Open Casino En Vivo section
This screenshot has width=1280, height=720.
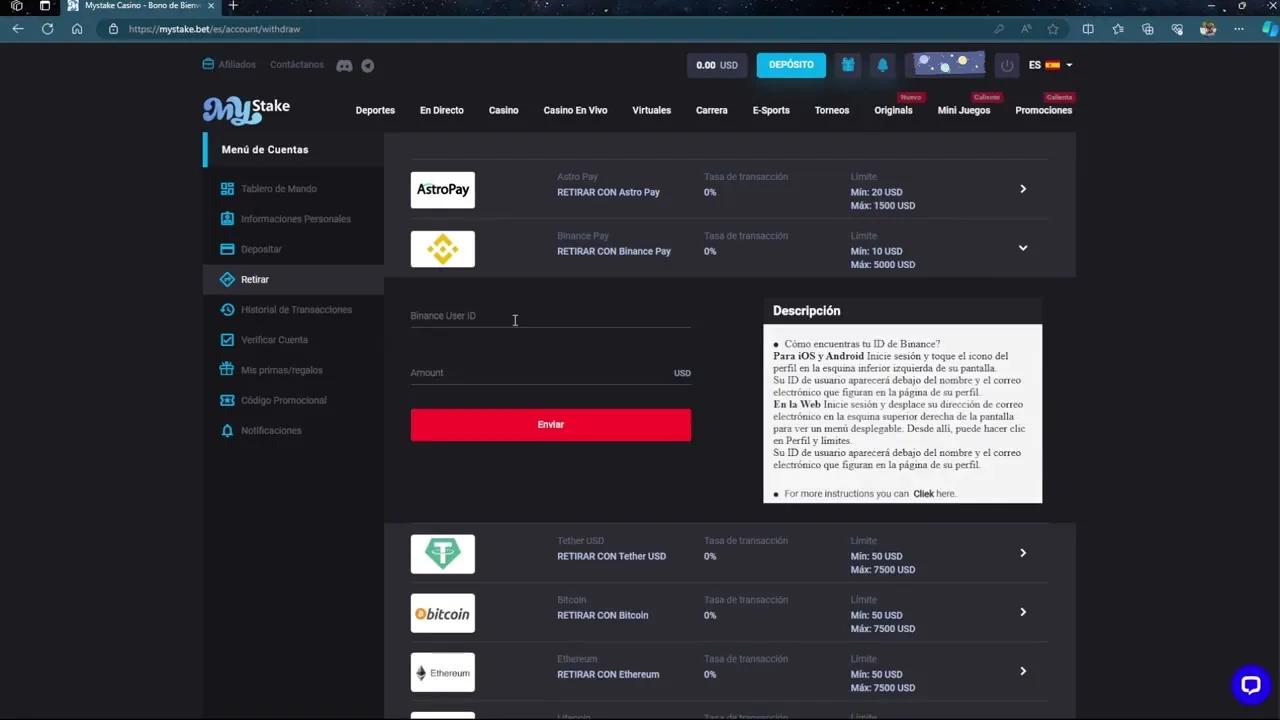[x=575, y=110]
